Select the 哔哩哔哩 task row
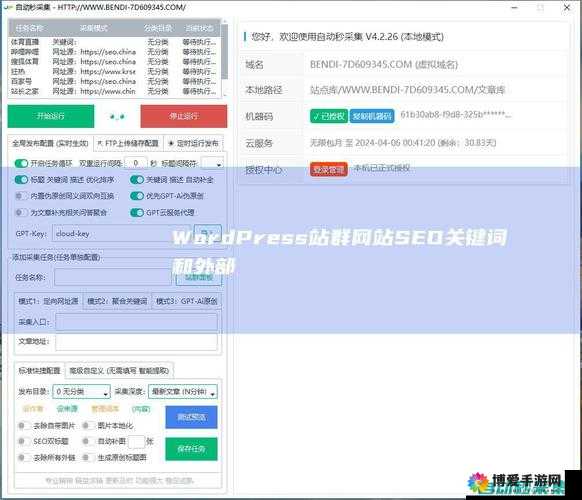This screenshot has width=582, height=500. pyautogui.click(x=114, y=52)
